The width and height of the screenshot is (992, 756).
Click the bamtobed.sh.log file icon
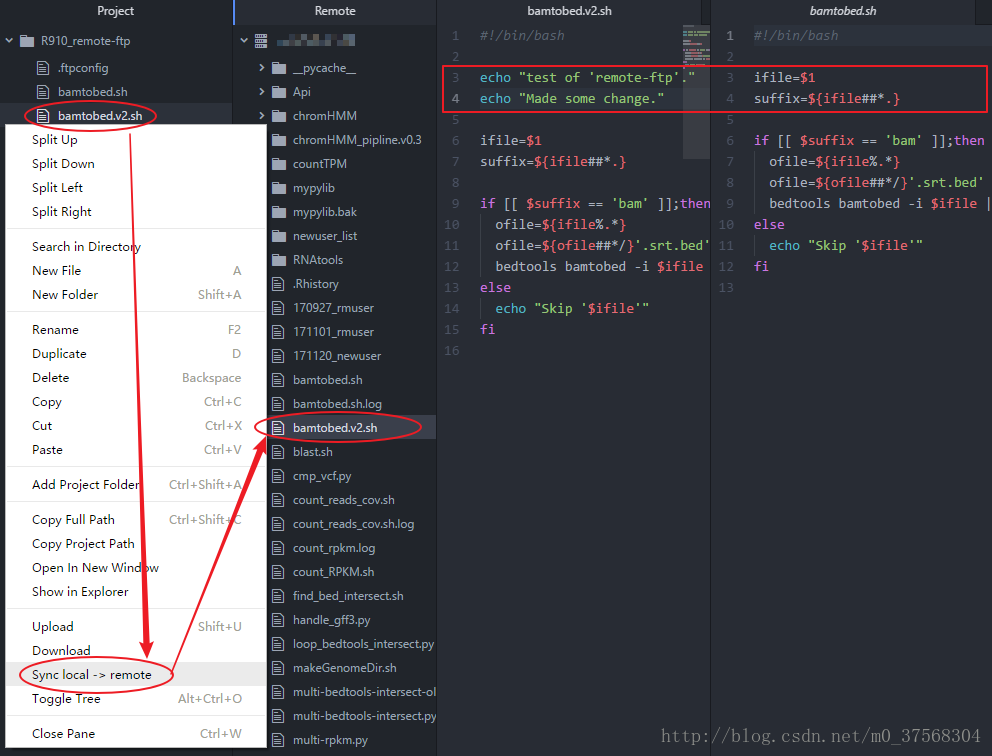pos(278,404)
